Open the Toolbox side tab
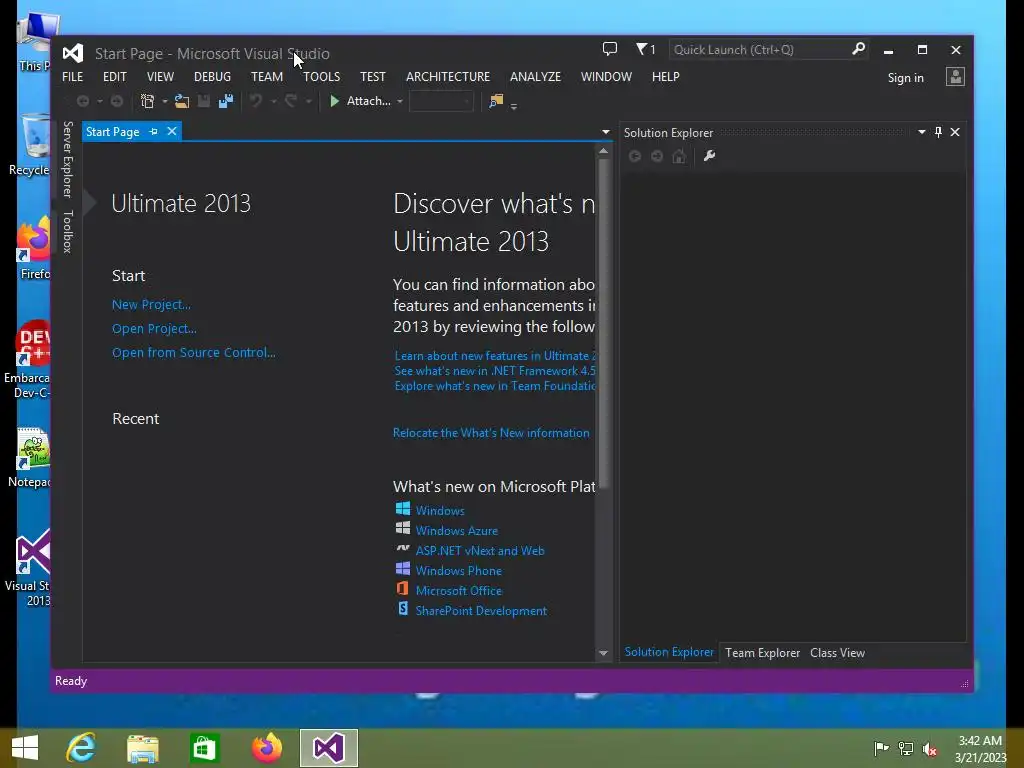Image resolution: width=1024 pixels, height=768 pixels. pyautogui.click(x=67, y=231)
